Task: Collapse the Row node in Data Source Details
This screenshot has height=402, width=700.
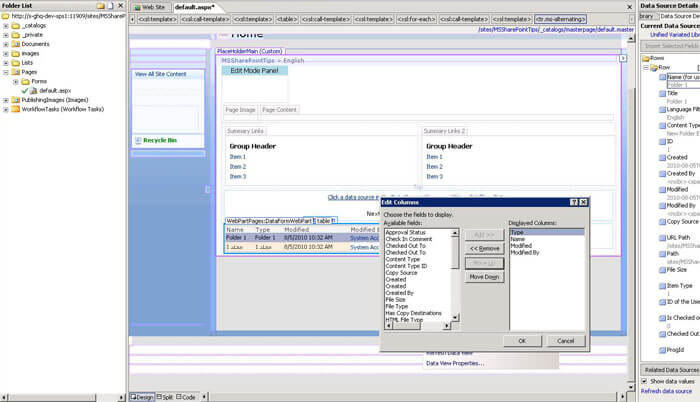Action: point(646,67)
